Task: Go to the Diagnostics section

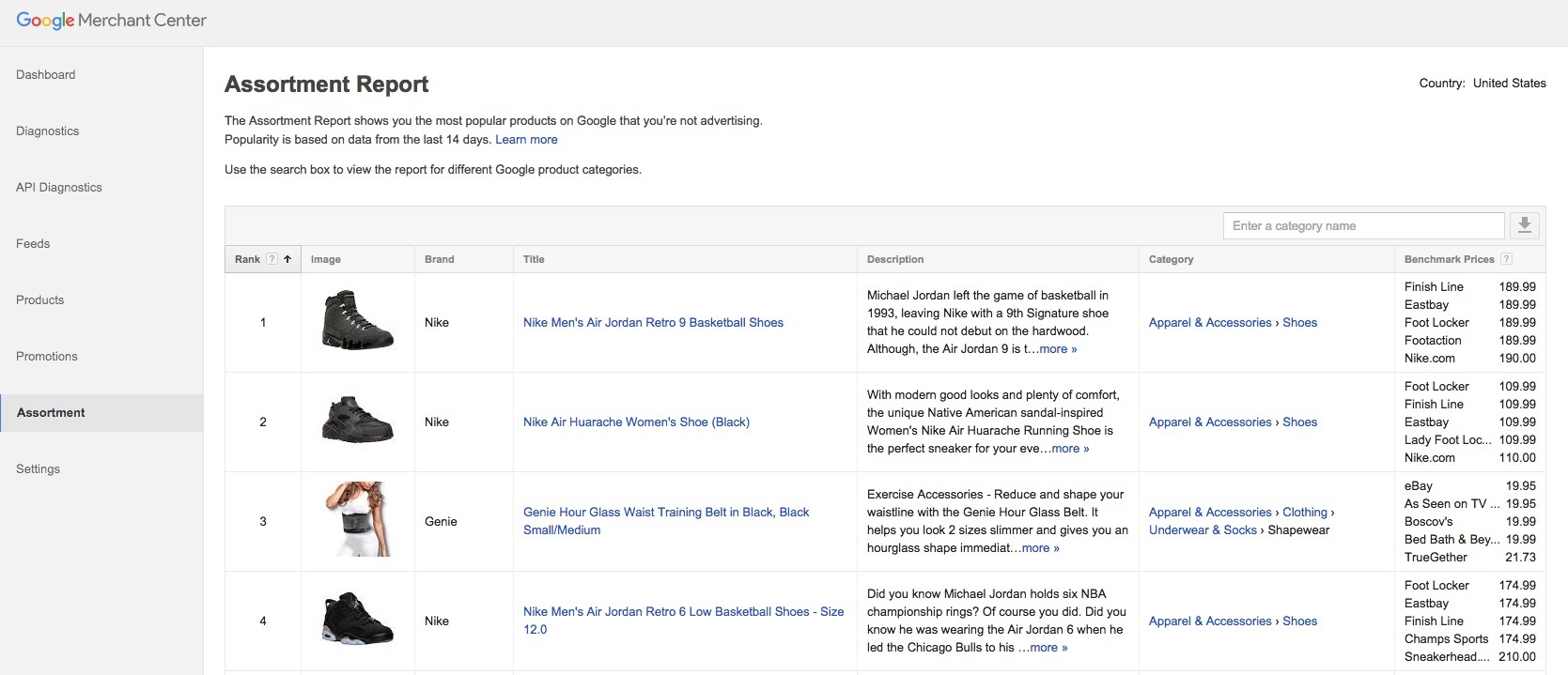Action: 48,131
